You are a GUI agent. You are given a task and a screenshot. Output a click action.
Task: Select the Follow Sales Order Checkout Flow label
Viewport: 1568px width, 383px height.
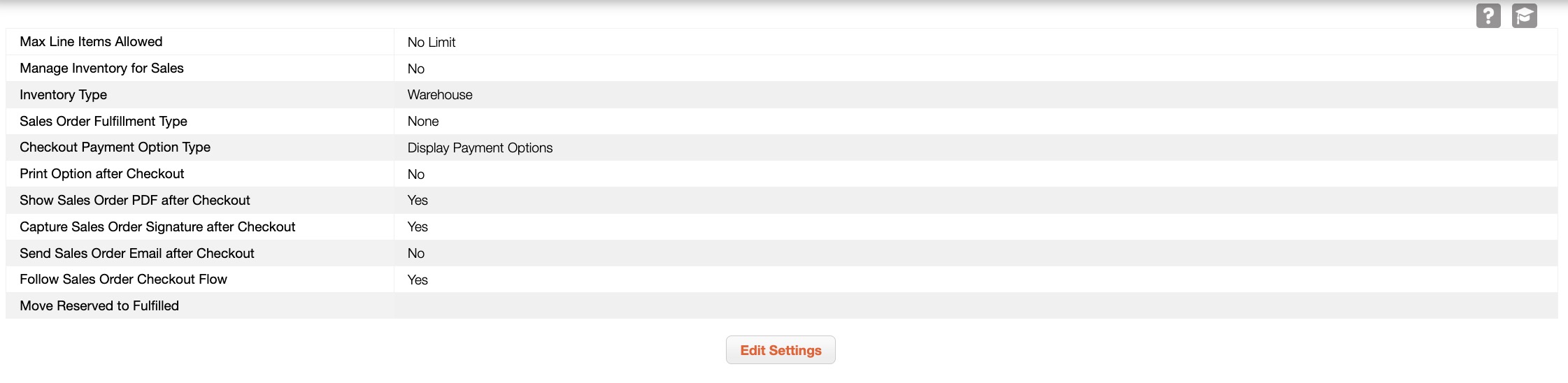coord(123,280)
